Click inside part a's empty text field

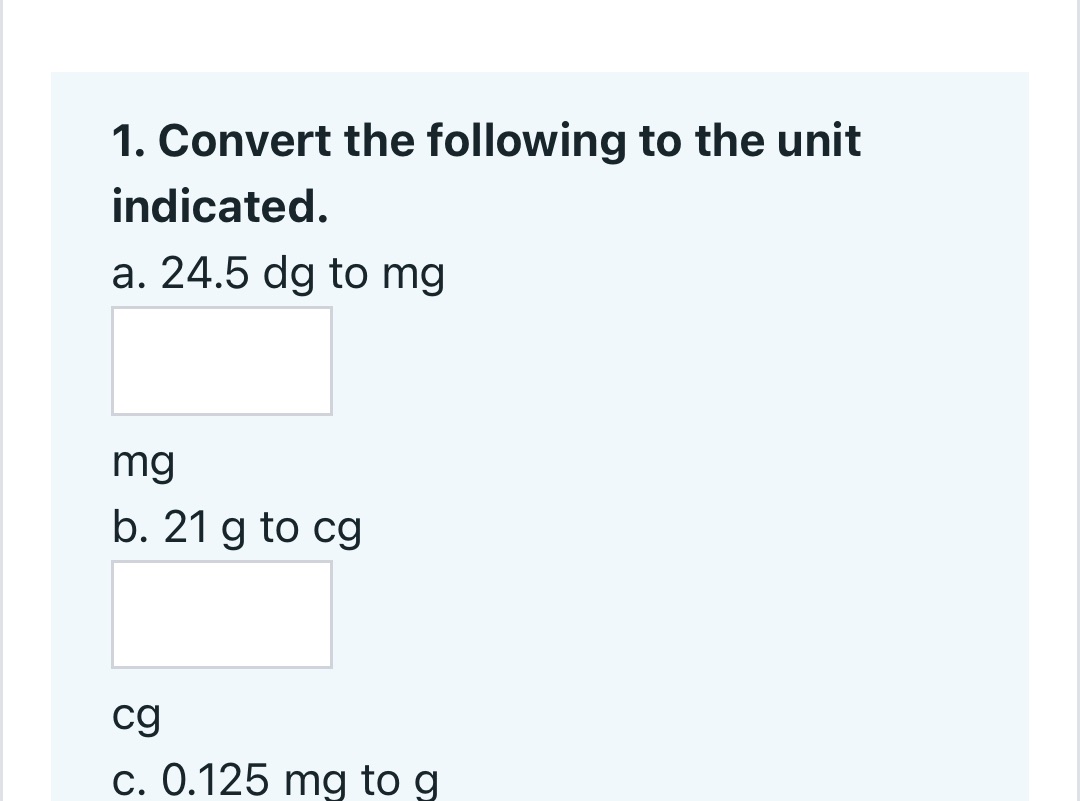(222, 360)
